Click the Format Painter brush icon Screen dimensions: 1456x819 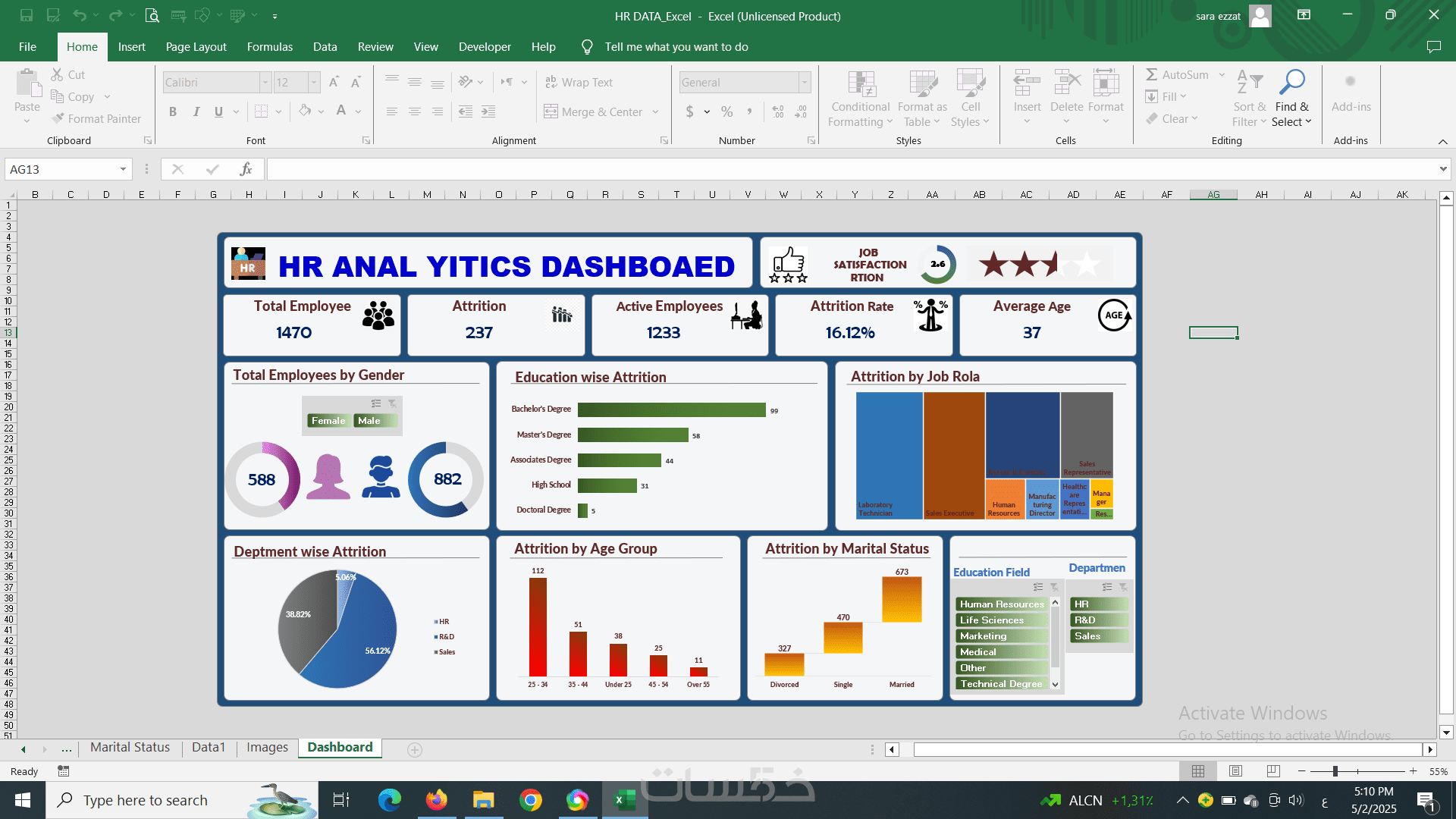tap(58, 118)
